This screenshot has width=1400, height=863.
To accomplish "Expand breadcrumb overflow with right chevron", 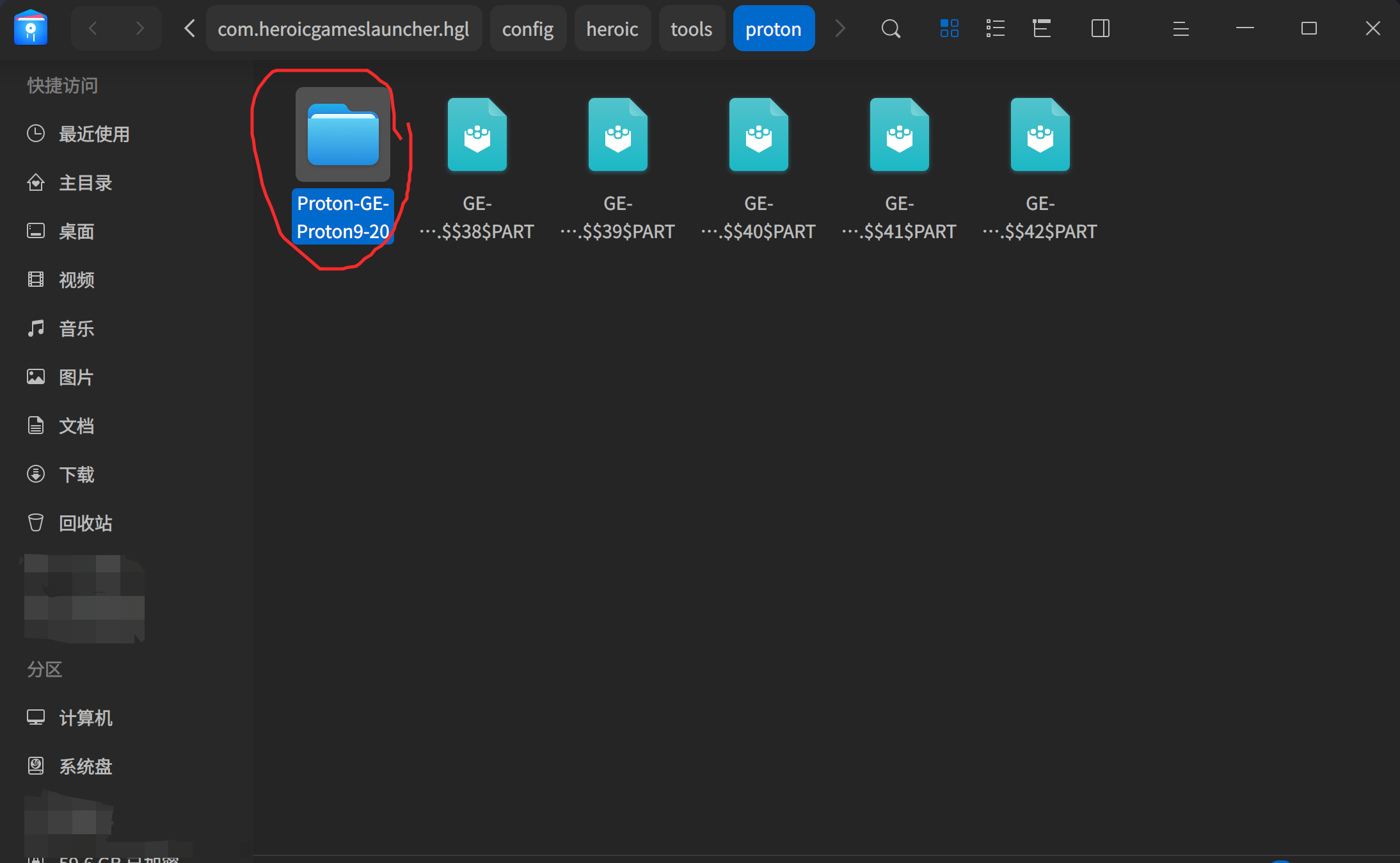I will coord(840,29).
